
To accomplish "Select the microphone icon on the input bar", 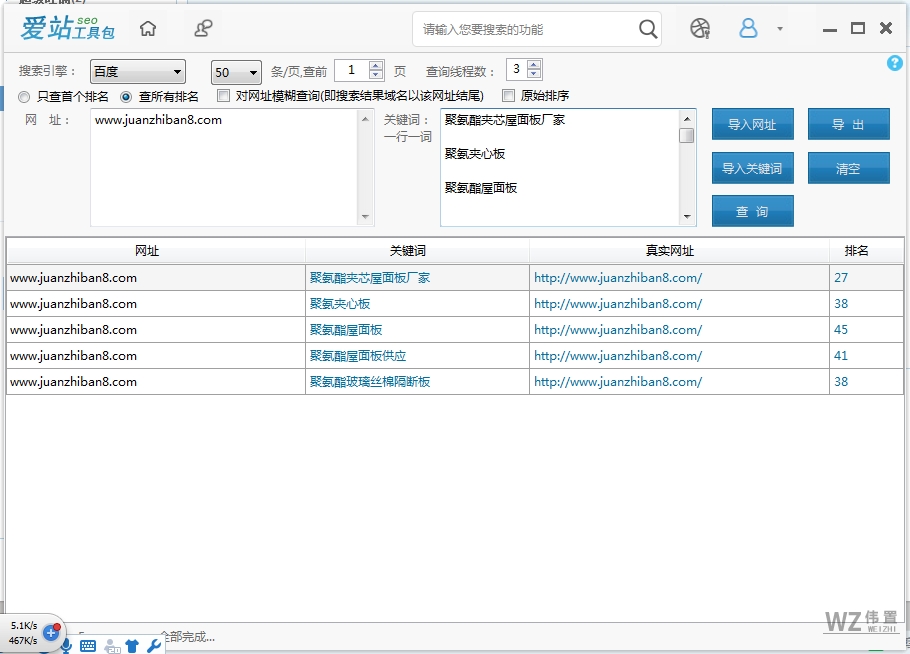I will coord(66,646).
